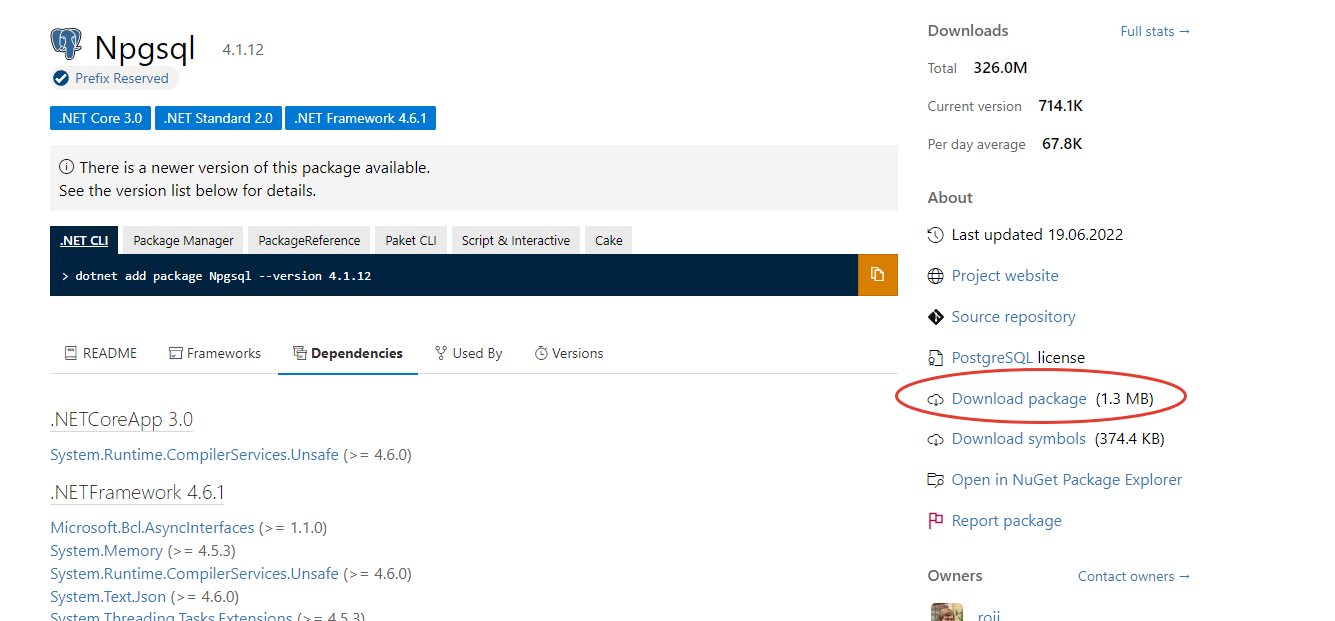Click the Prefix Reserved label
1335x621 pixels.
[122, 78]
